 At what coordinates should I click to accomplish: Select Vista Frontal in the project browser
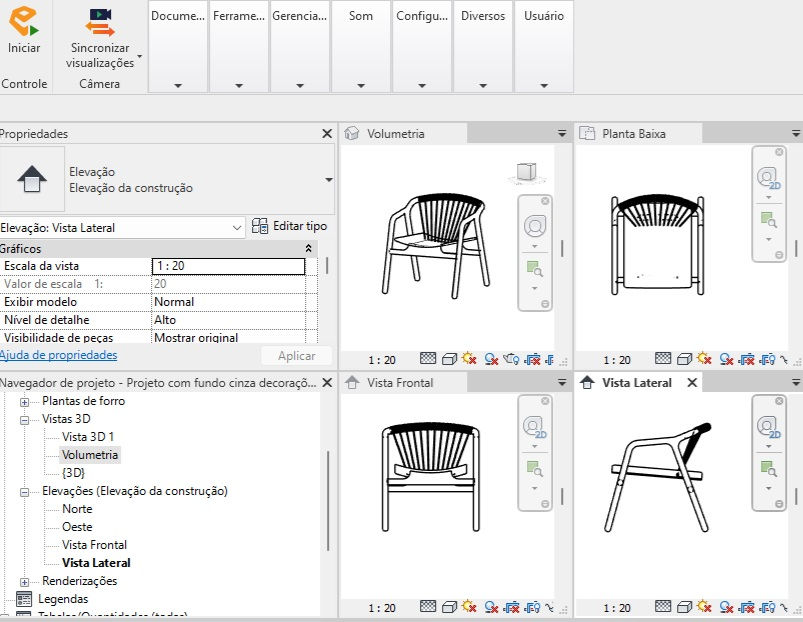point(94,545)
